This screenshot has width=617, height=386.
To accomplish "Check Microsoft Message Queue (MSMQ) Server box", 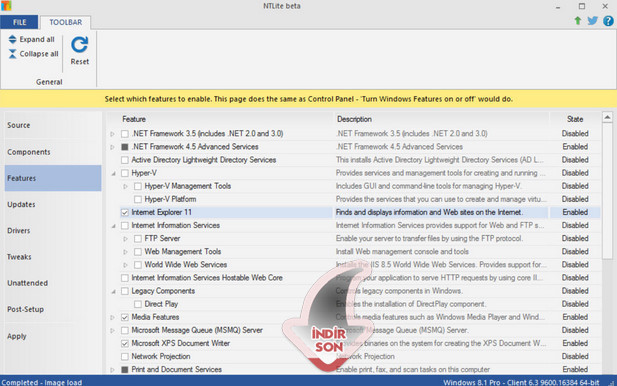I will tap(125, 330).
